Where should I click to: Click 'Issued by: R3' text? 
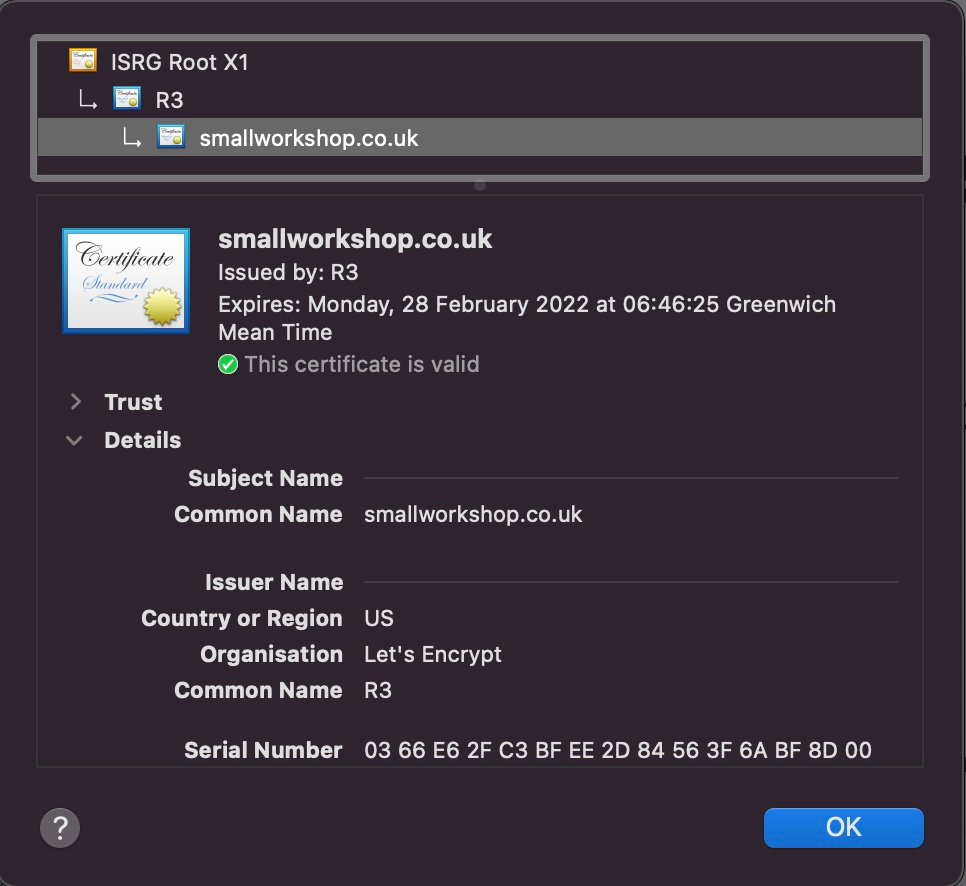288,272
